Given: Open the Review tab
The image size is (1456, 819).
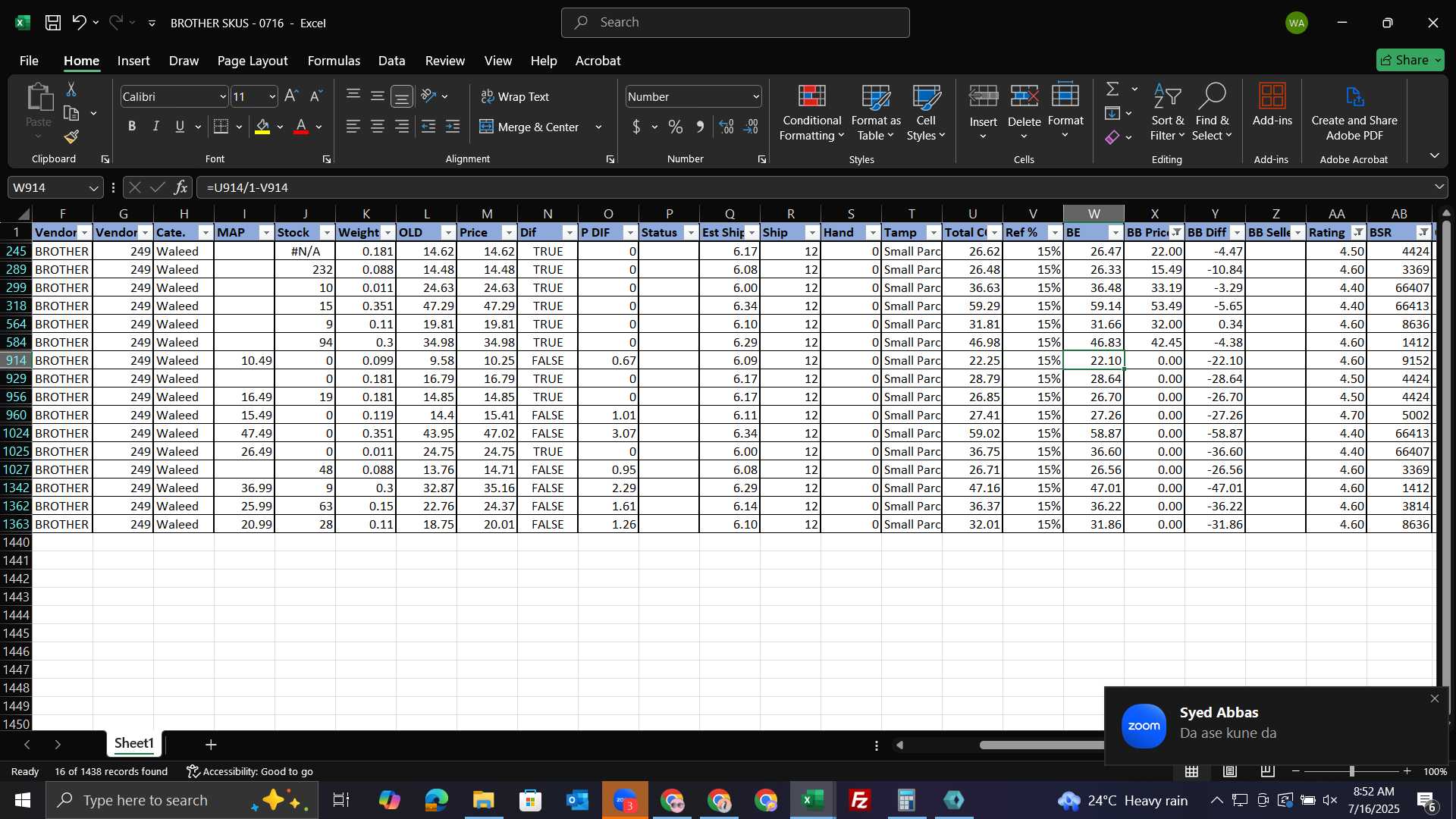Looking at the screenshot, I should click(x=444, y=61).
